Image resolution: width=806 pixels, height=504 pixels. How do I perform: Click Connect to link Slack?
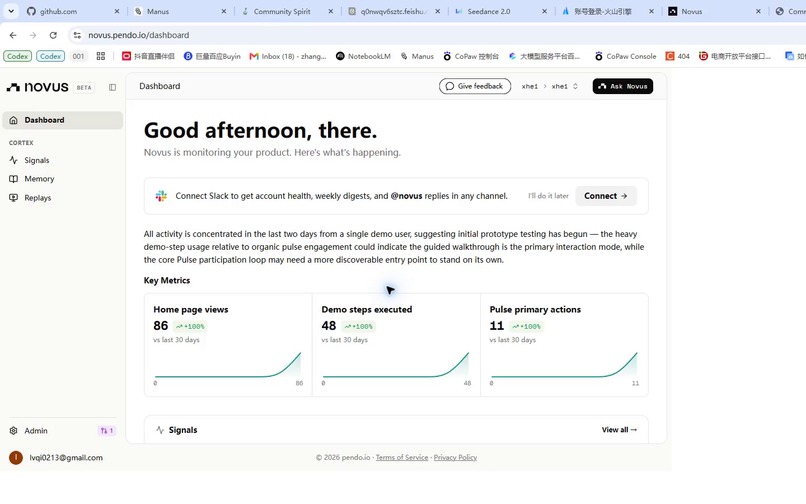pos(606,196)
